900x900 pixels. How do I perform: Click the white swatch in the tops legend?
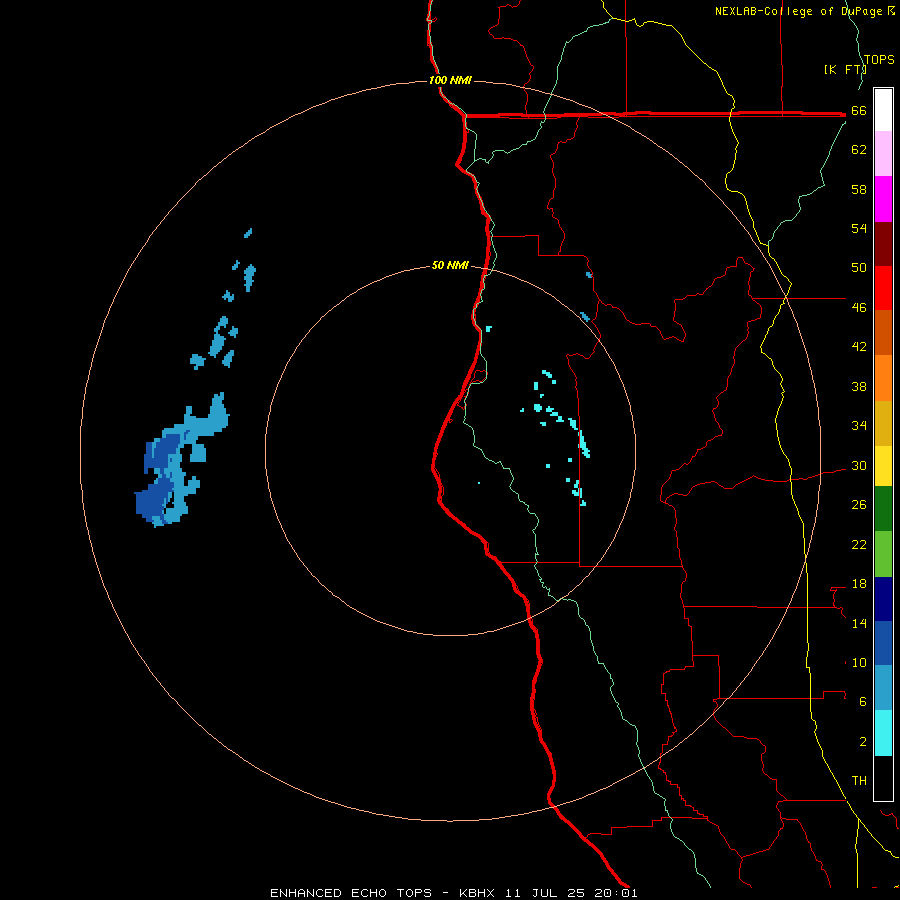pyautogui.click(x=883, y=110)
